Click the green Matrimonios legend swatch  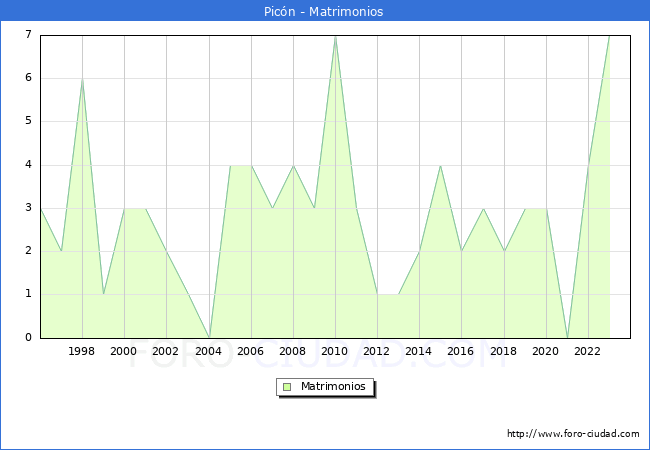click(x=287, y=387)
